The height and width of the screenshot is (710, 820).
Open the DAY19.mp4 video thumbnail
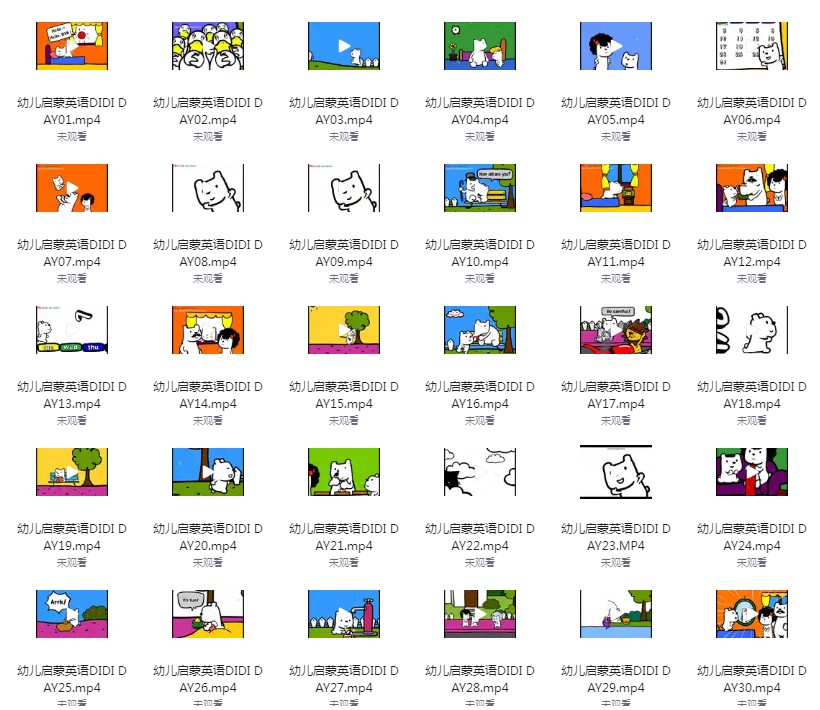[x=72, y=472]
